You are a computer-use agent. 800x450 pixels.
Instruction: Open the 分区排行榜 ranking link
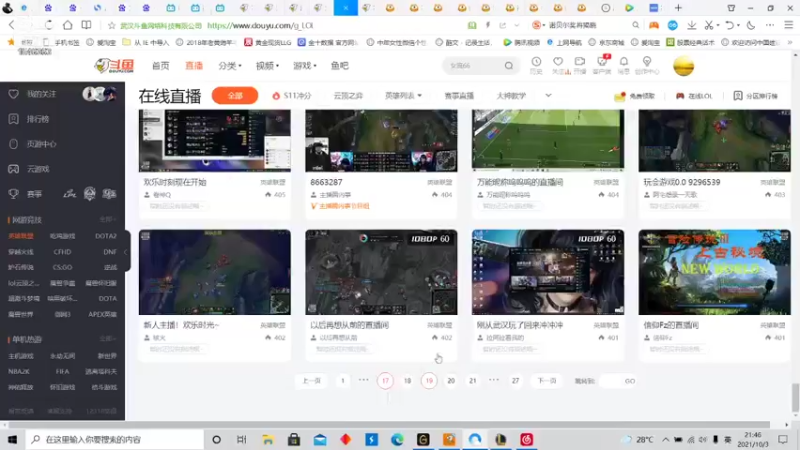click(x=756, y=96)
